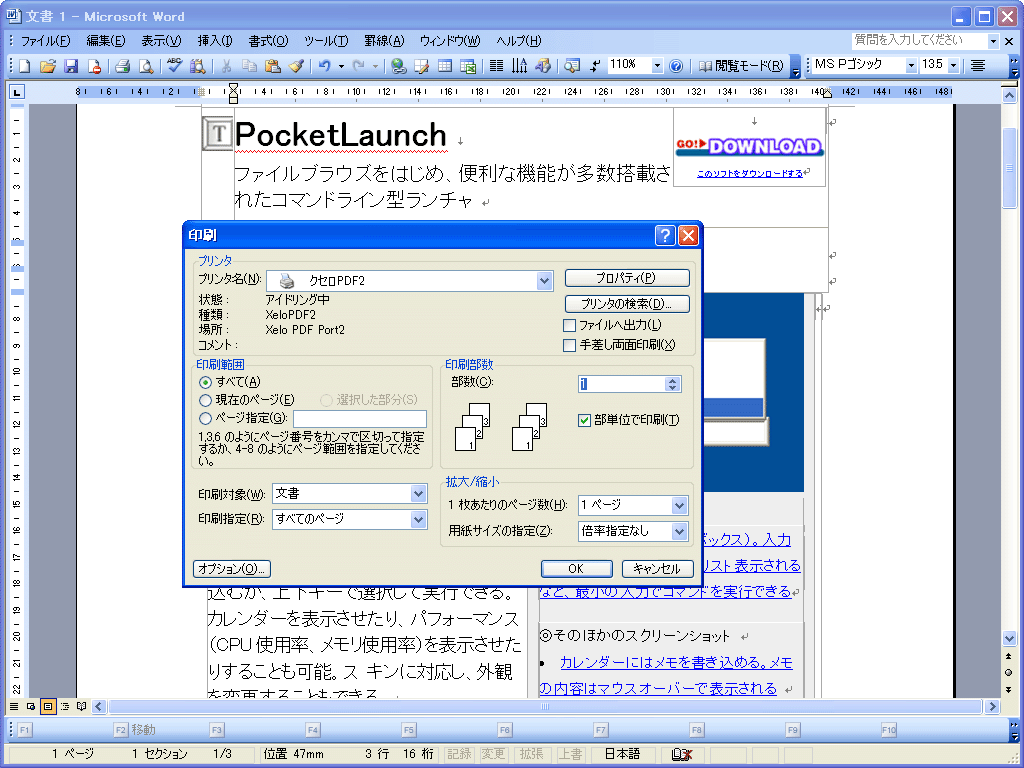Click the Open folder icon in toolbar
Screen dimensions: 1024x768
coord(47,66)
